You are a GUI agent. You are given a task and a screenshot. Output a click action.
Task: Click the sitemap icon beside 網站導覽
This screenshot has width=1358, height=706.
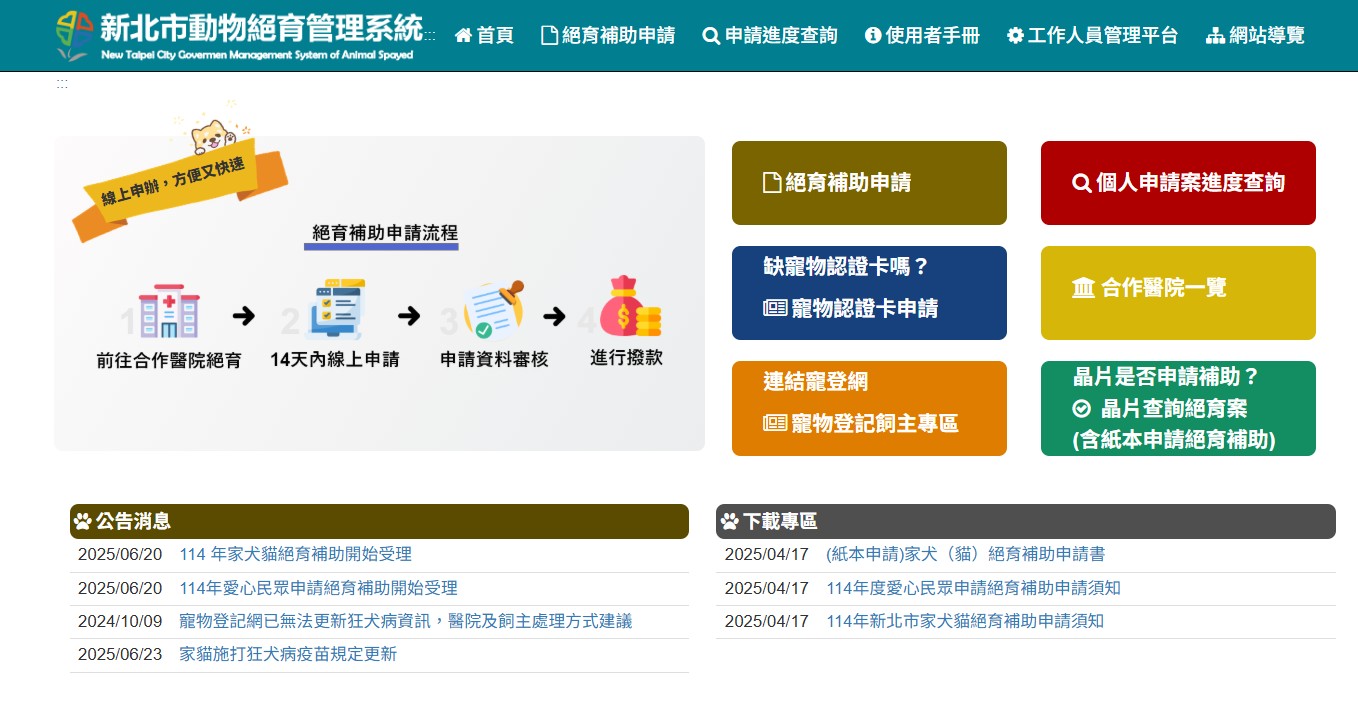point(1215,36)
